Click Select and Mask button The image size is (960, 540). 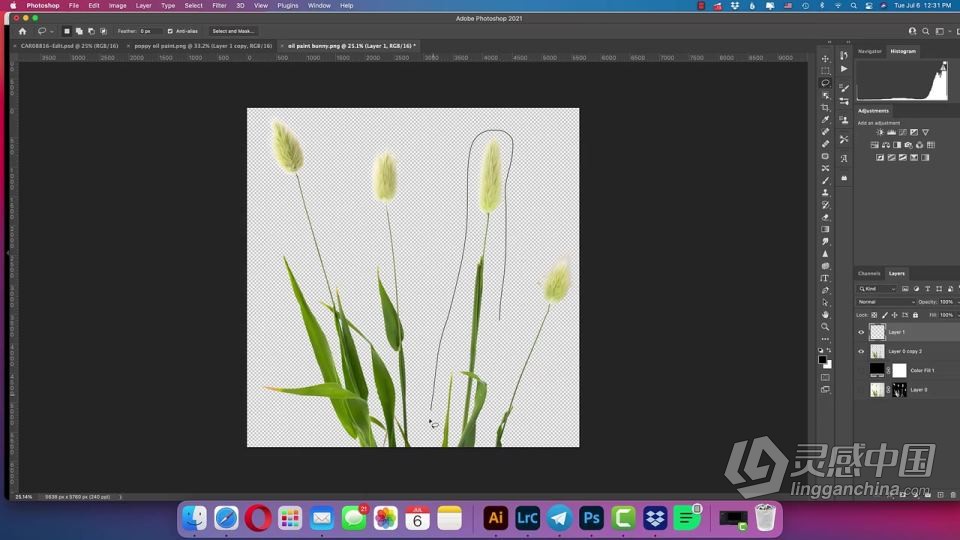233,31
